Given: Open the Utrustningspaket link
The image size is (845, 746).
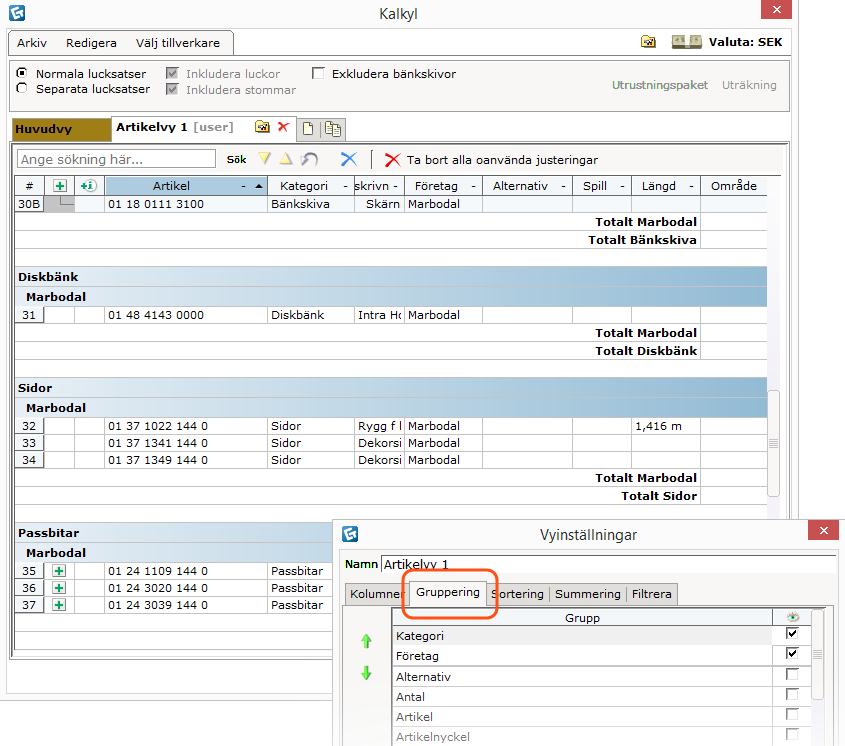Looking at the screenshot, I should (660, 85).
